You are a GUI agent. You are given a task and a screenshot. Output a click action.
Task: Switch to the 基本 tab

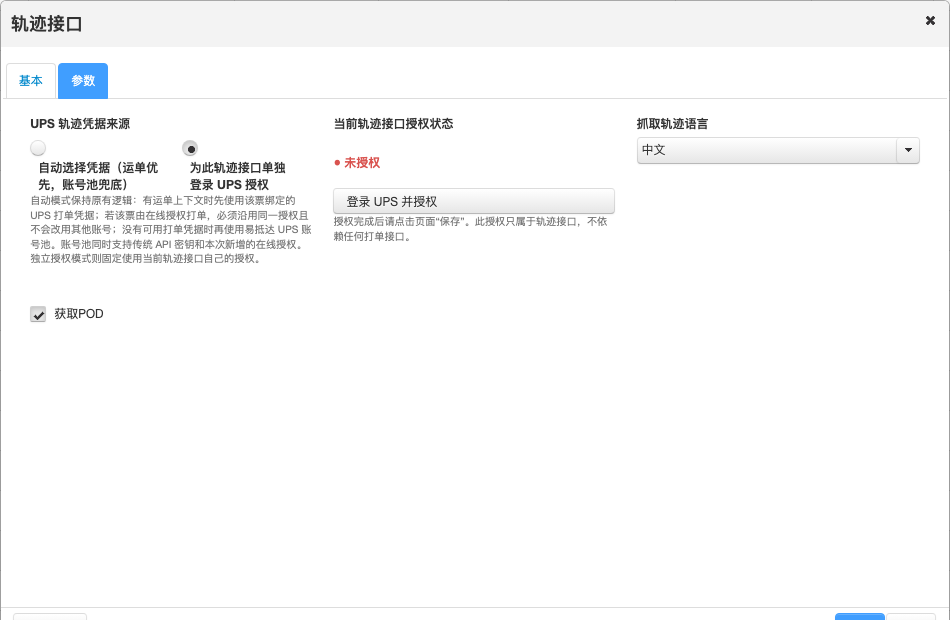[31, 81]
